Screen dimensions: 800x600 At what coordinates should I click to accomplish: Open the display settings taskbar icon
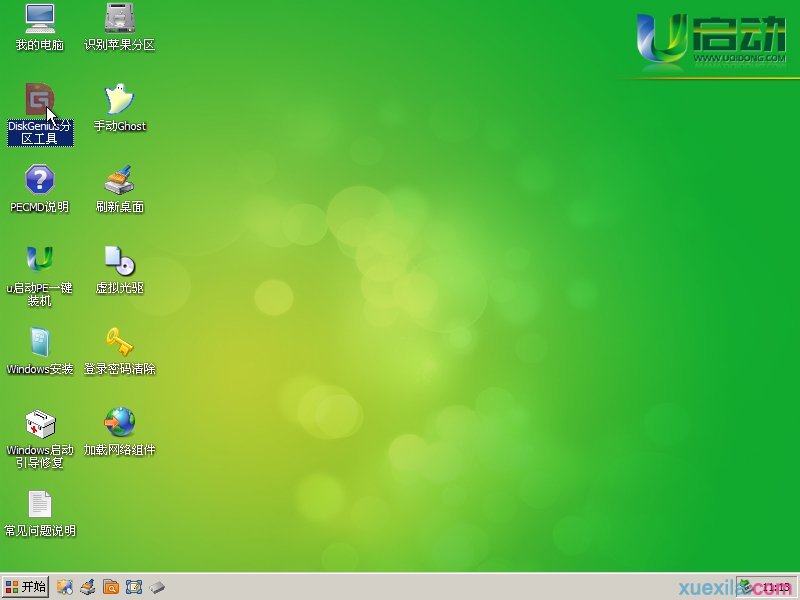(63, 586)
